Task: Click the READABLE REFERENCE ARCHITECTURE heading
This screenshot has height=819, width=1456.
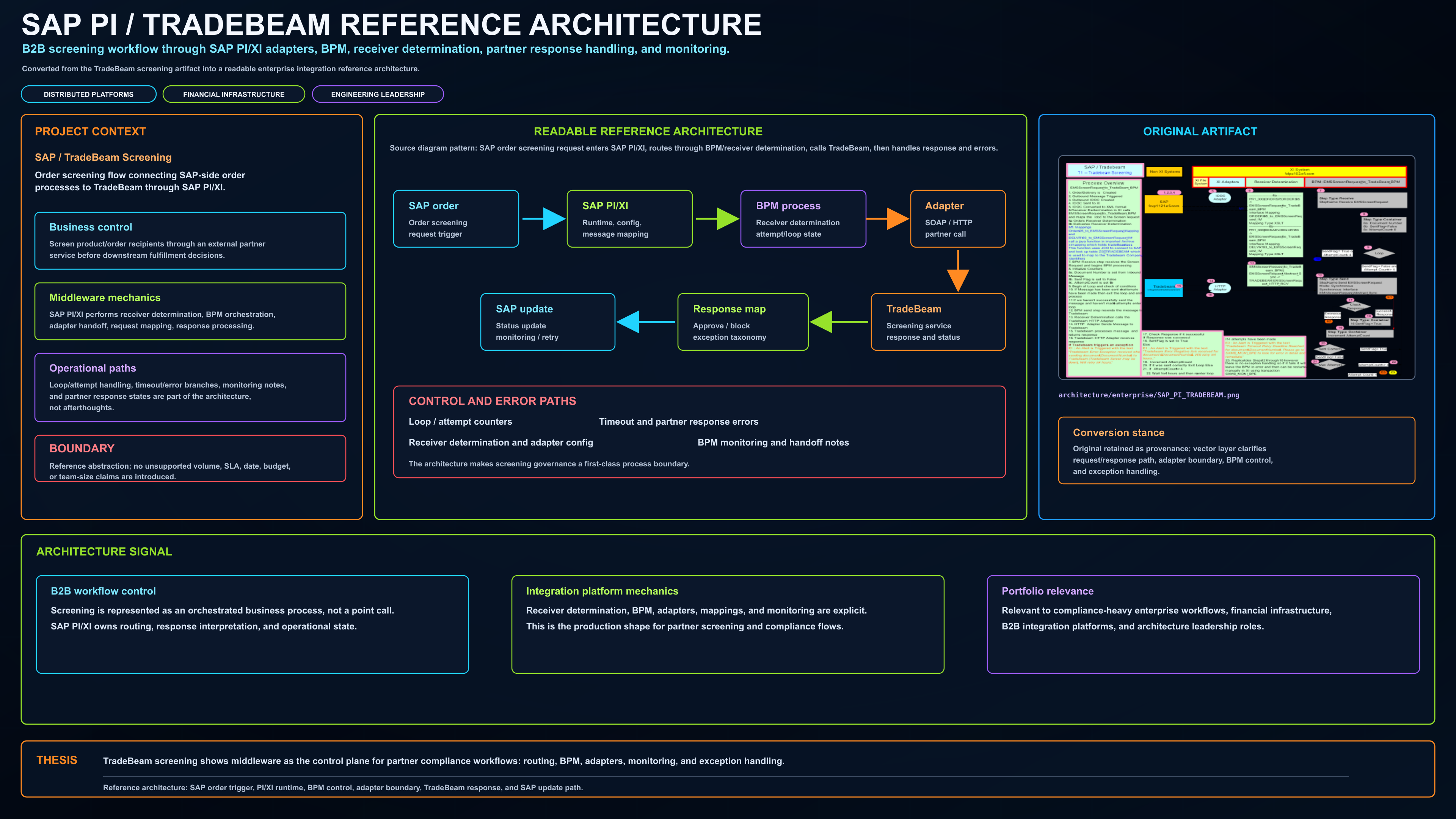Action: 648,132
